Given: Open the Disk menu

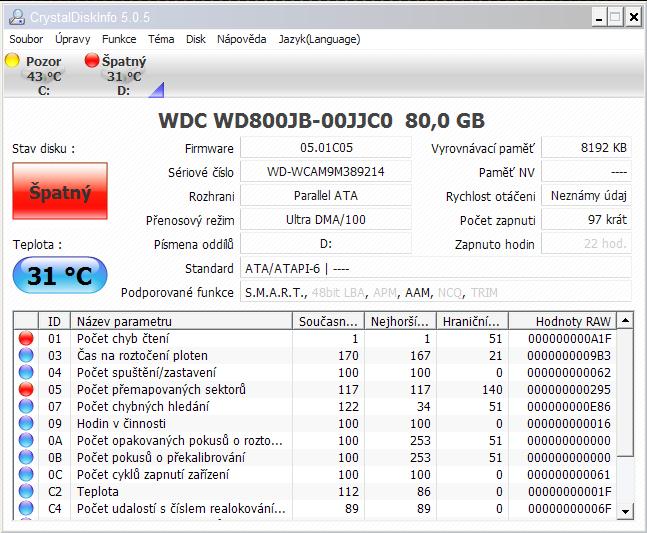Looking at the screenshot, I should (196, 39).
